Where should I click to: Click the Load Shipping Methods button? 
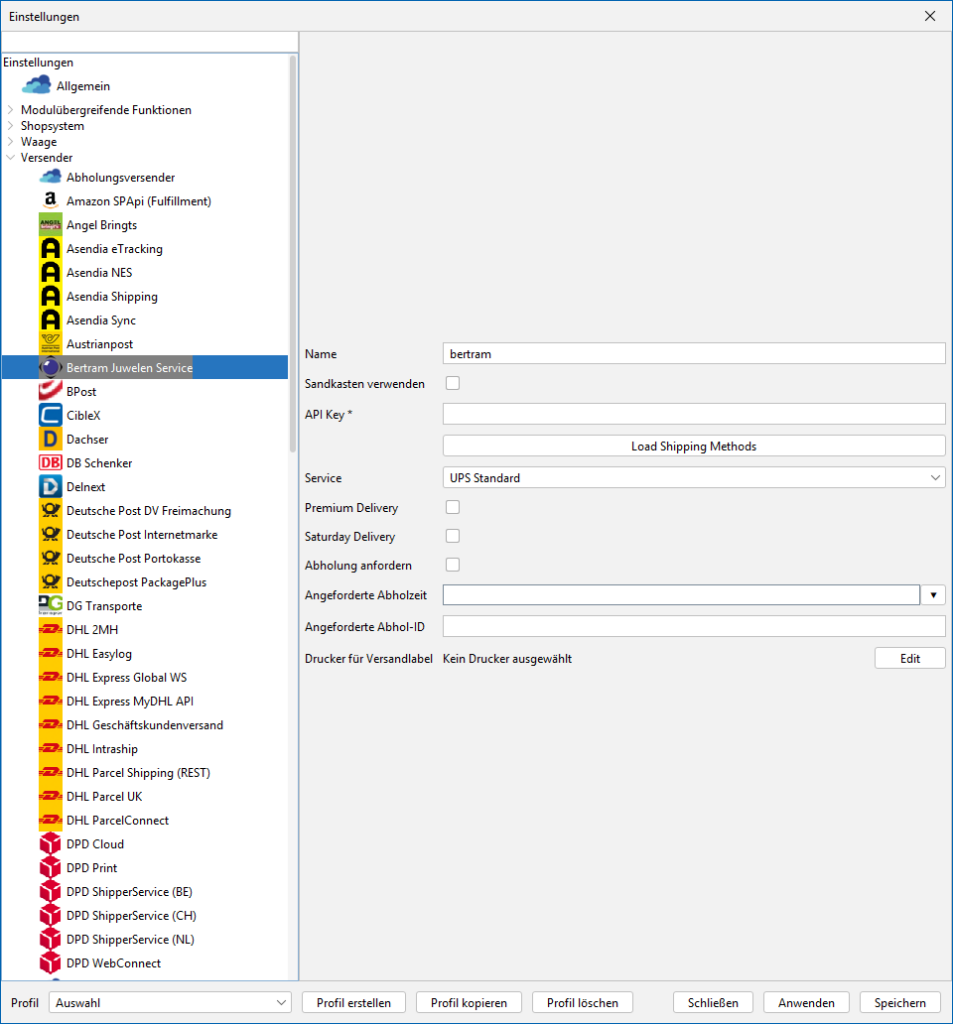coord(693,446)
